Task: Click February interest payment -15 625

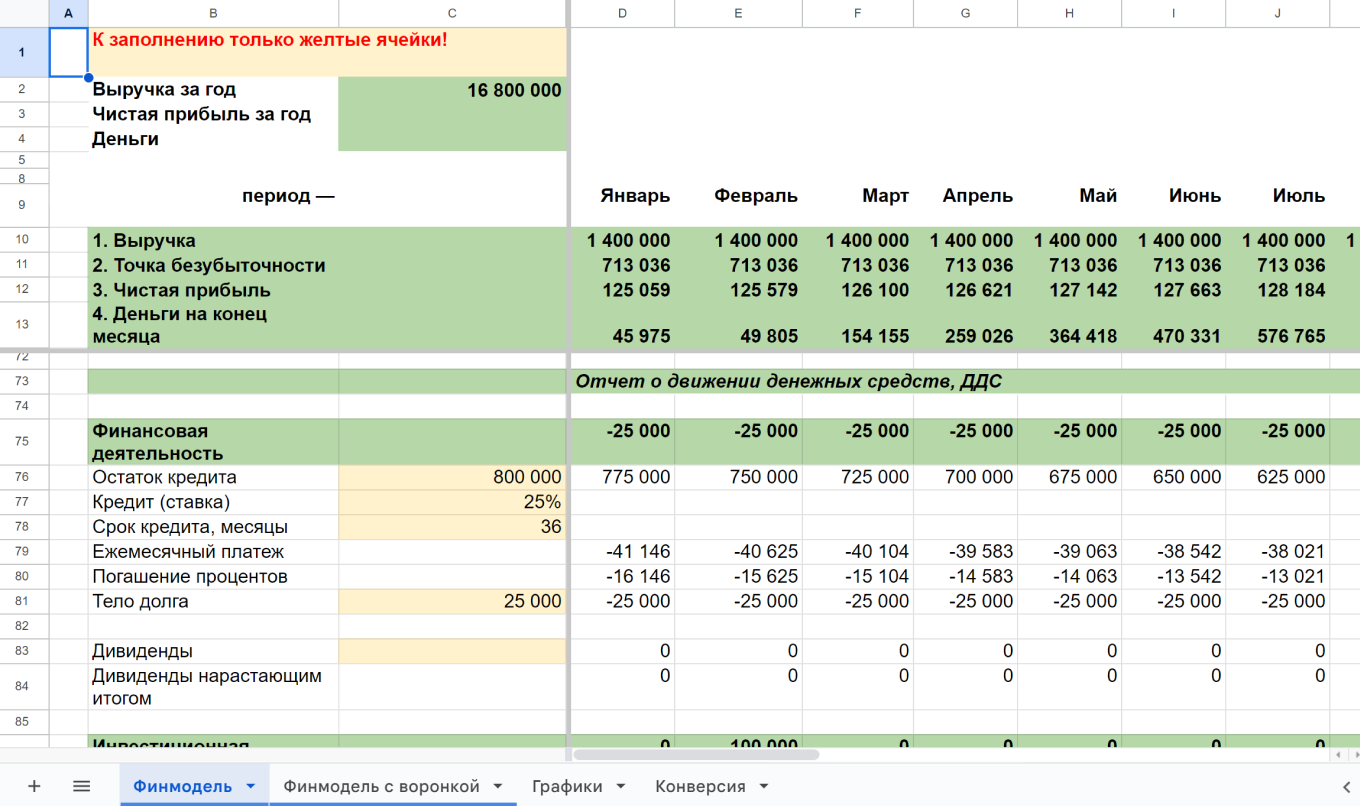Action: point(766,576)
